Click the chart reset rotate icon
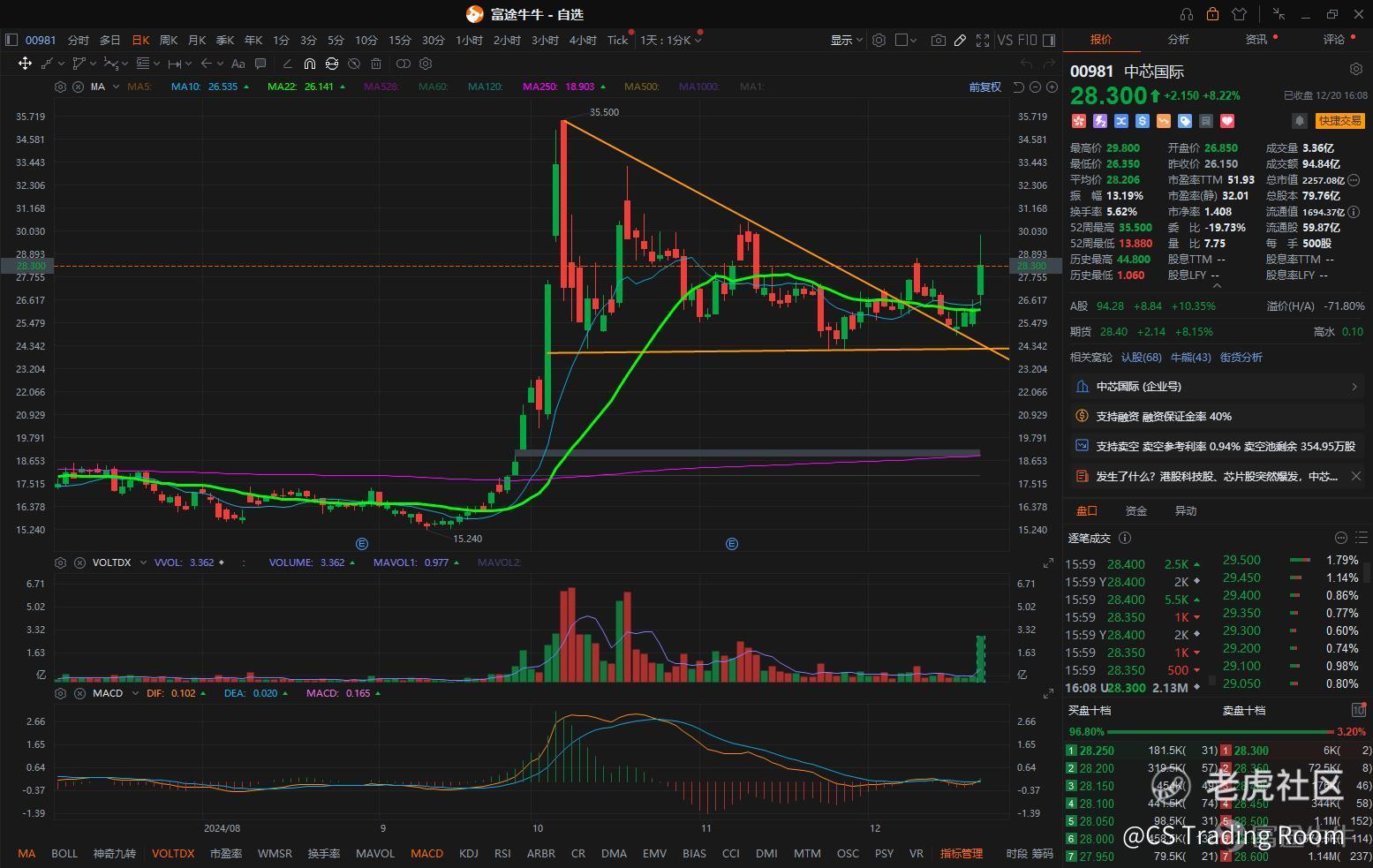The height and width of the screenshot is (868, 1373). tap(1018, 87)
